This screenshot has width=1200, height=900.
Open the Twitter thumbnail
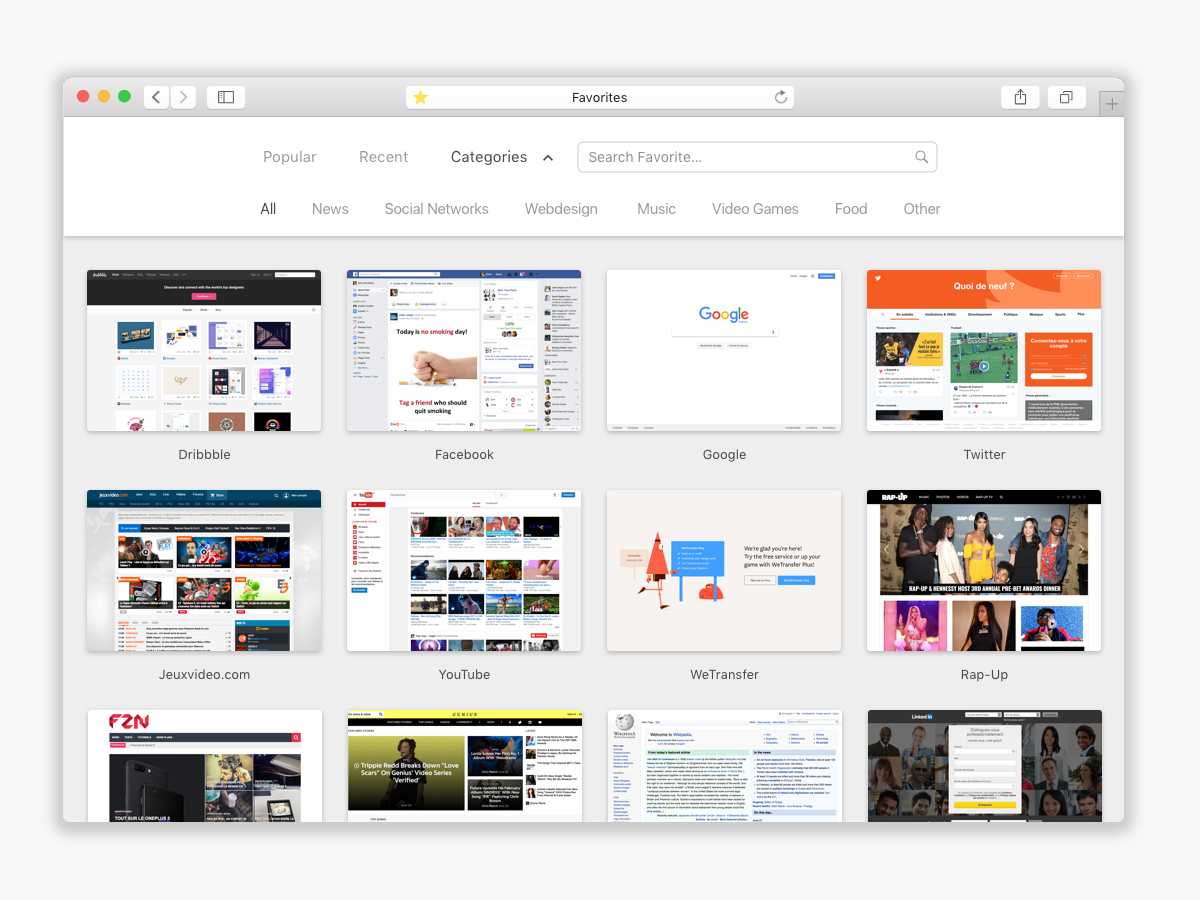984,350
